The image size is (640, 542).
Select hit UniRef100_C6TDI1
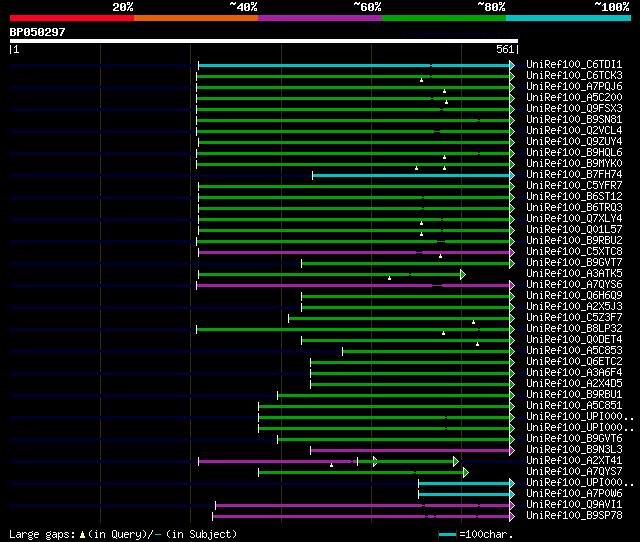[574, 64]
